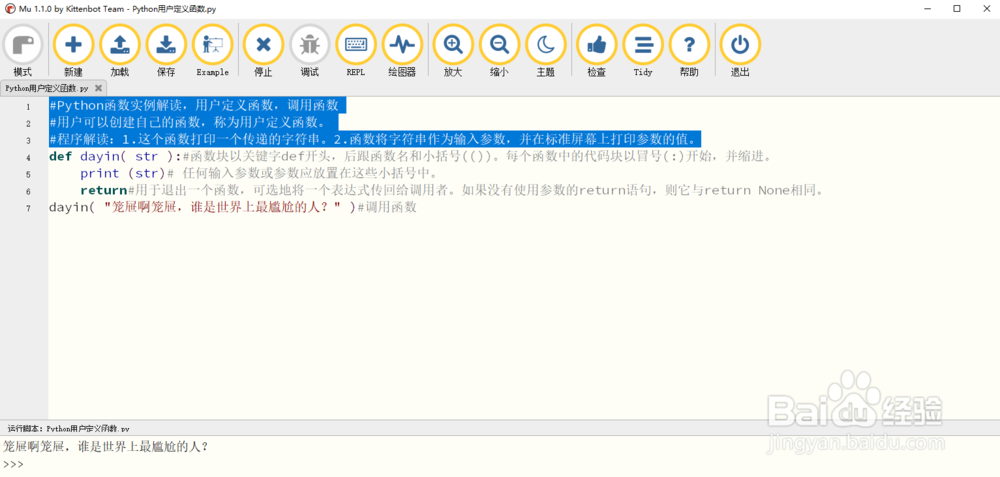Minimize the Mu window

[x=927, y=8]
